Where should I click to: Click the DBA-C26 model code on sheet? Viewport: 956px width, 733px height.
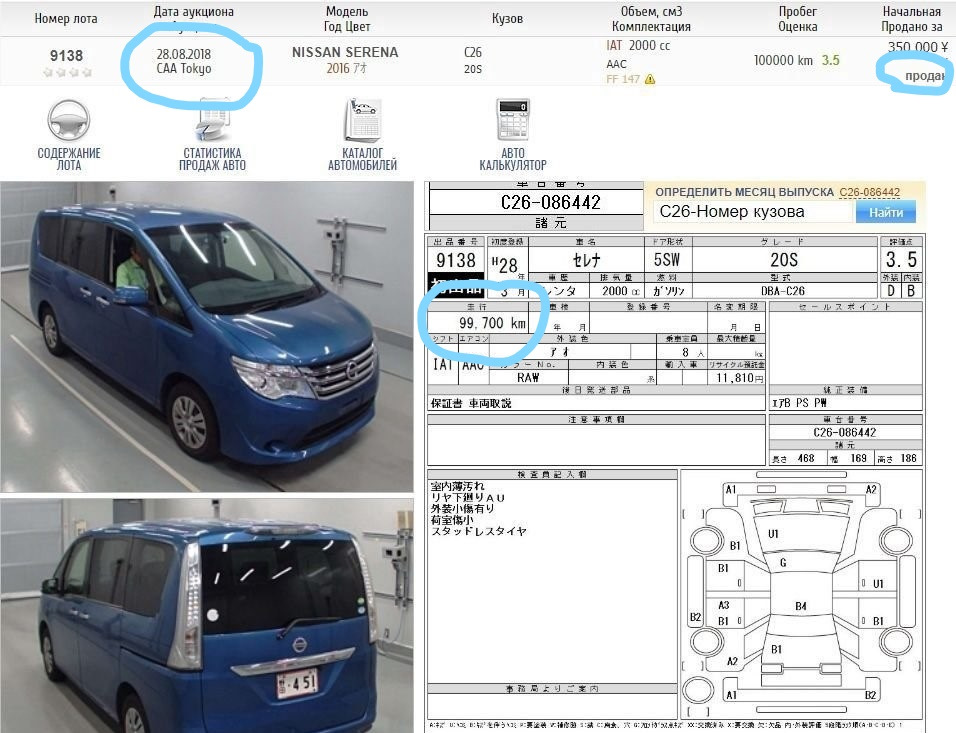[x=783, y=291]
